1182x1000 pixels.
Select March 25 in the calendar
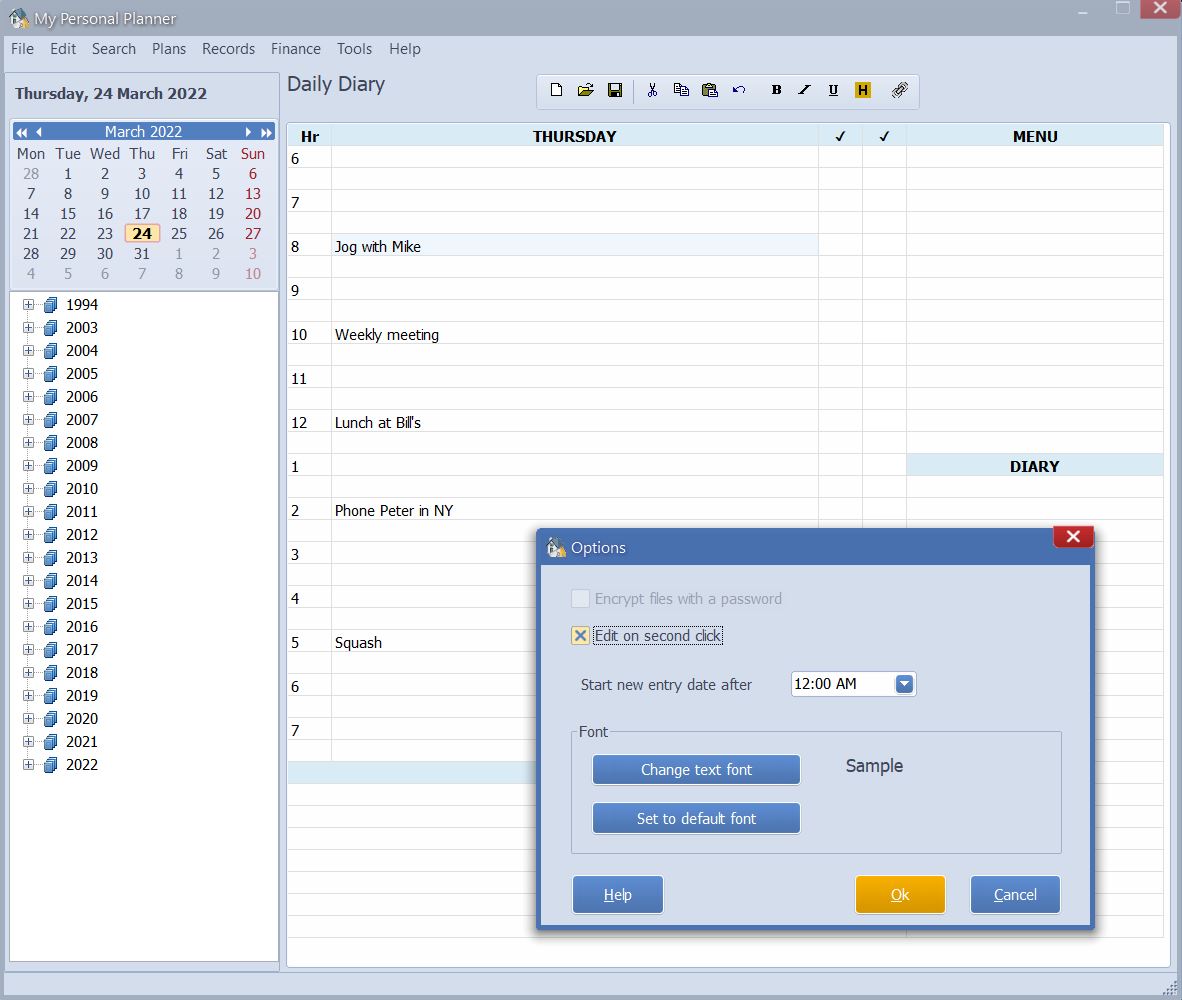179,234
